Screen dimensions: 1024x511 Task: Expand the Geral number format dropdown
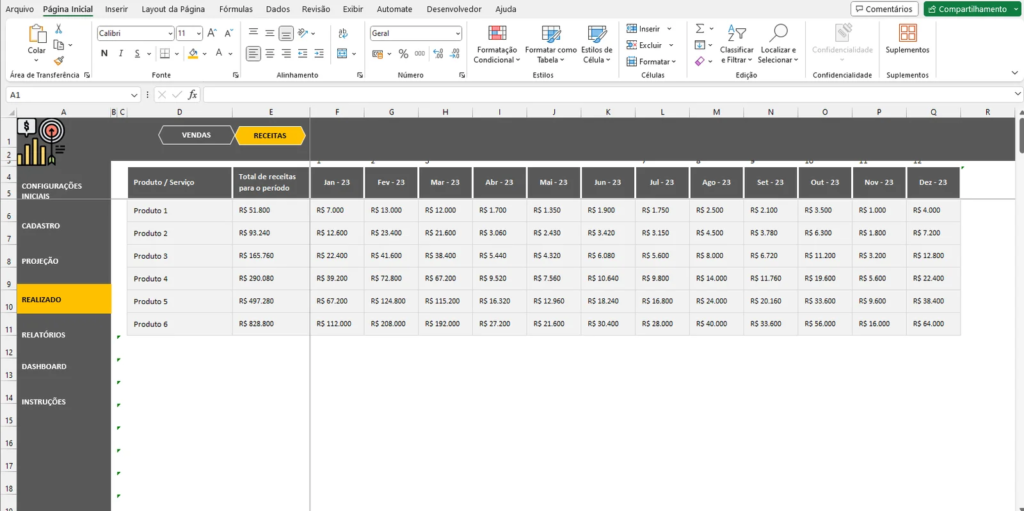458,33
